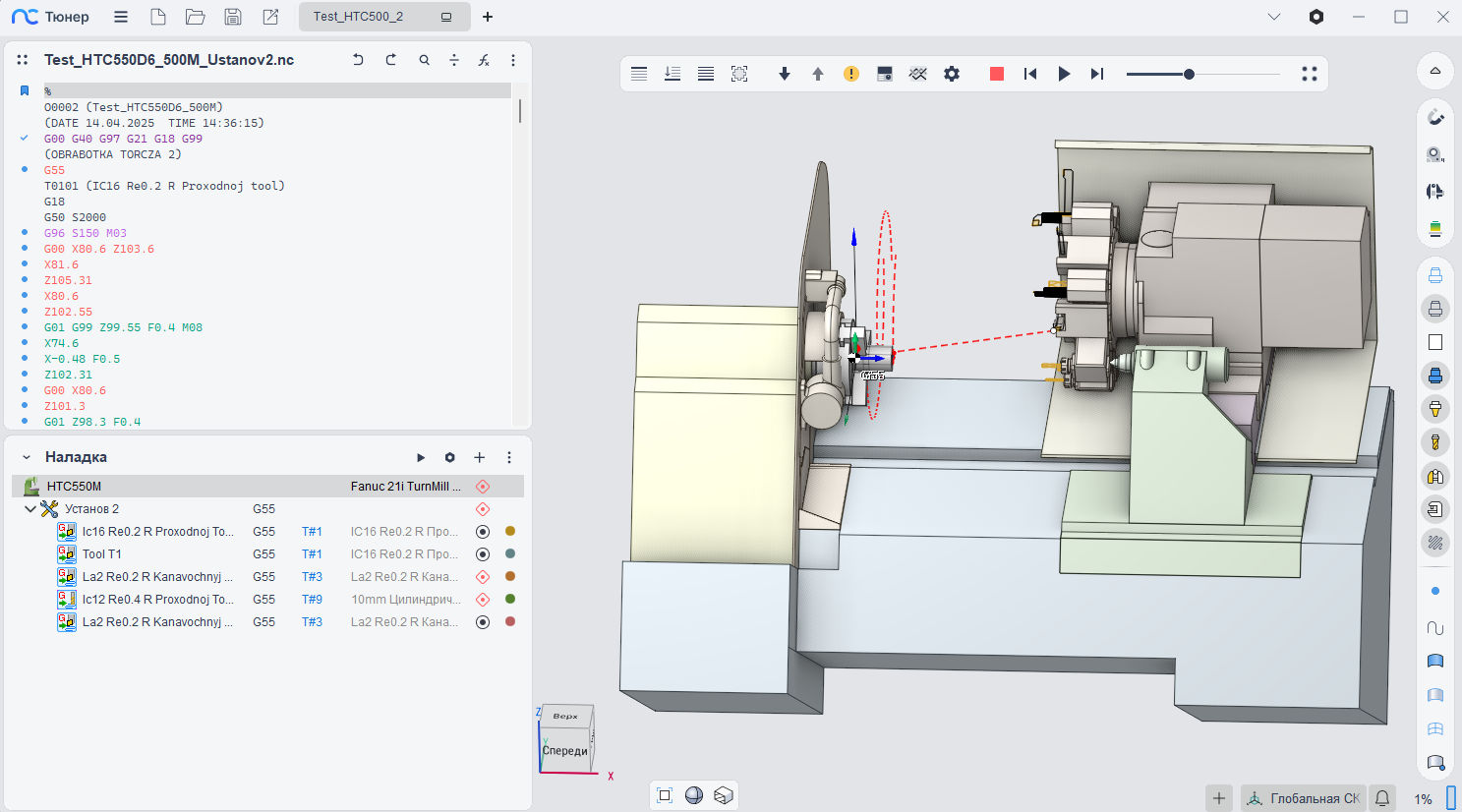Screen dimensions: 1462x812
Task: Click the open folder icon
Action: tap(195, 17)
